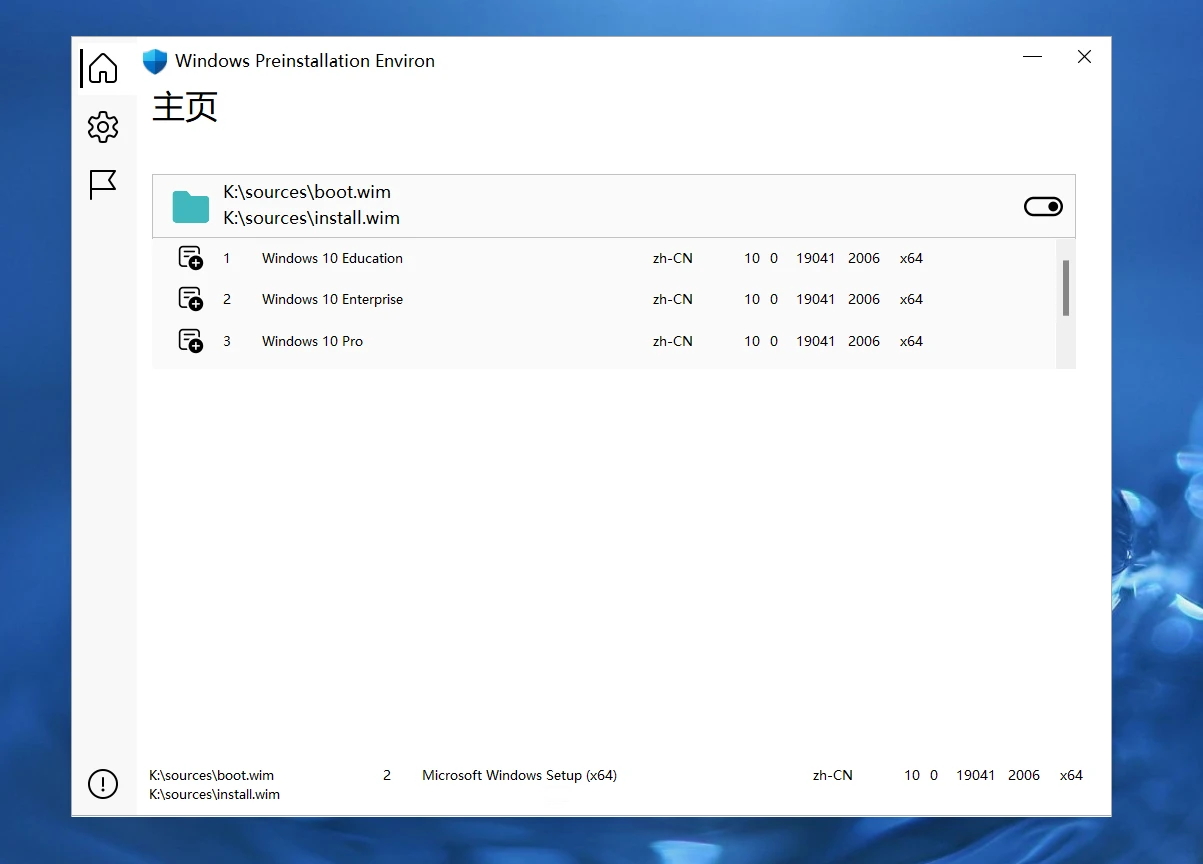Close the application window
Screen dimensions: 1203x864
pos(1084,57)
